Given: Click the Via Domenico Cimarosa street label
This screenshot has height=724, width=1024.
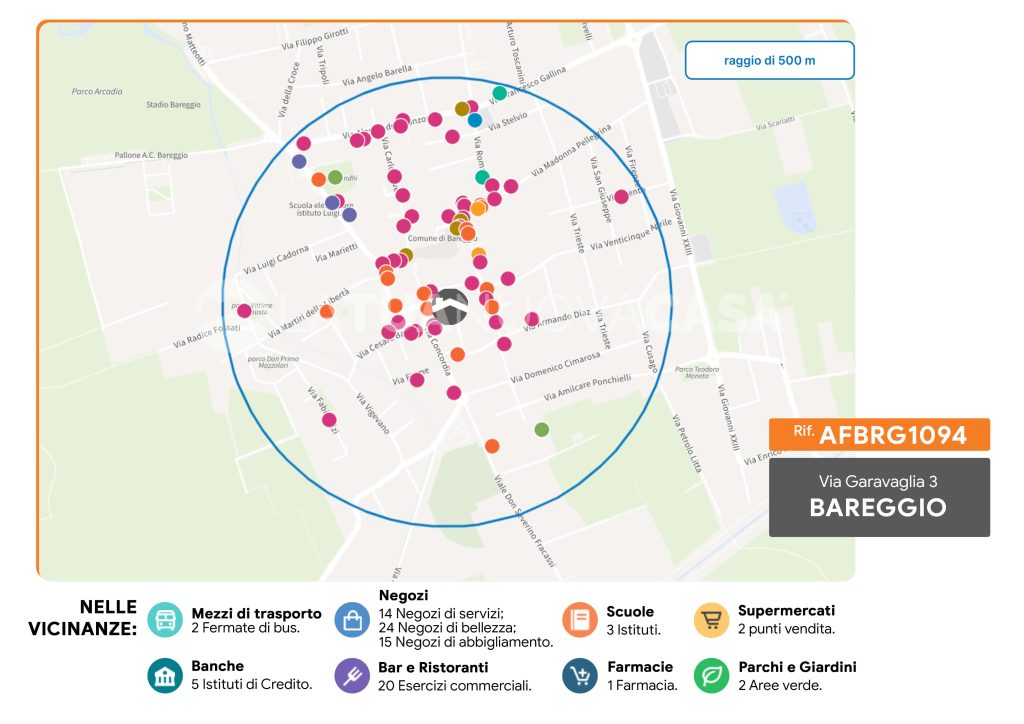Looking at the screenshot, I should 555,368.
